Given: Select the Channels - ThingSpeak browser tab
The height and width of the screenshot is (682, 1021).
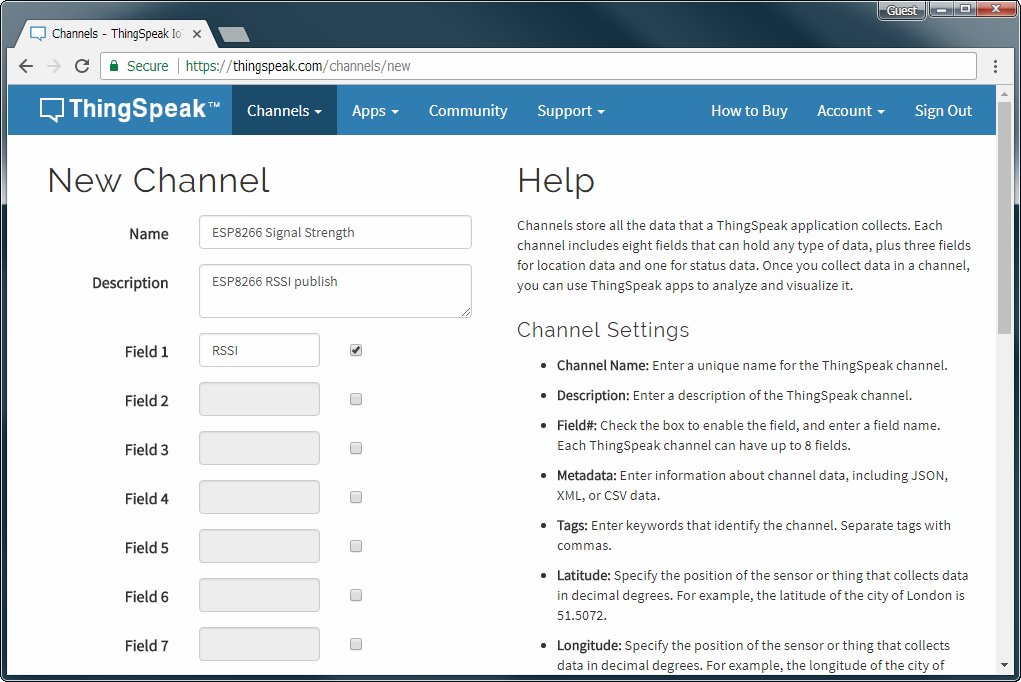Looking at the screenshot, I should [x=116, y=34].
